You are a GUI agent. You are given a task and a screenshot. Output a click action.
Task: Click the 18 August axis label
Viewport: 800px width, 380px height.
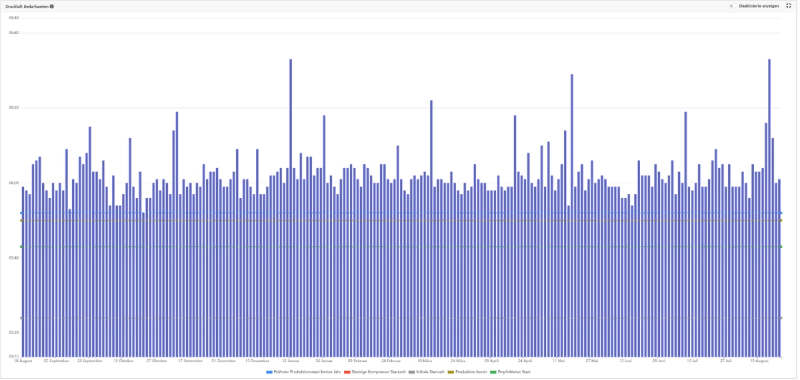pyautogui.click(x=23, y=361)
